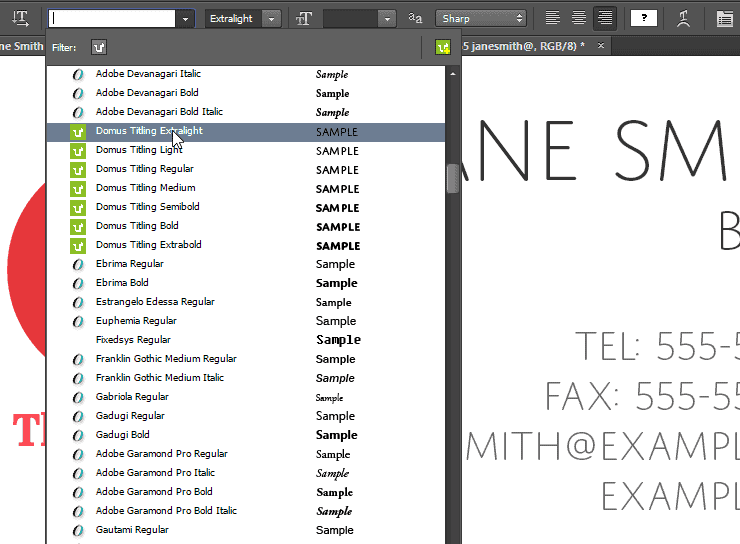Select Gabriola Regular font
Image resolution: width=740 pixels, height=544 pixels.
tap(245, 397)
